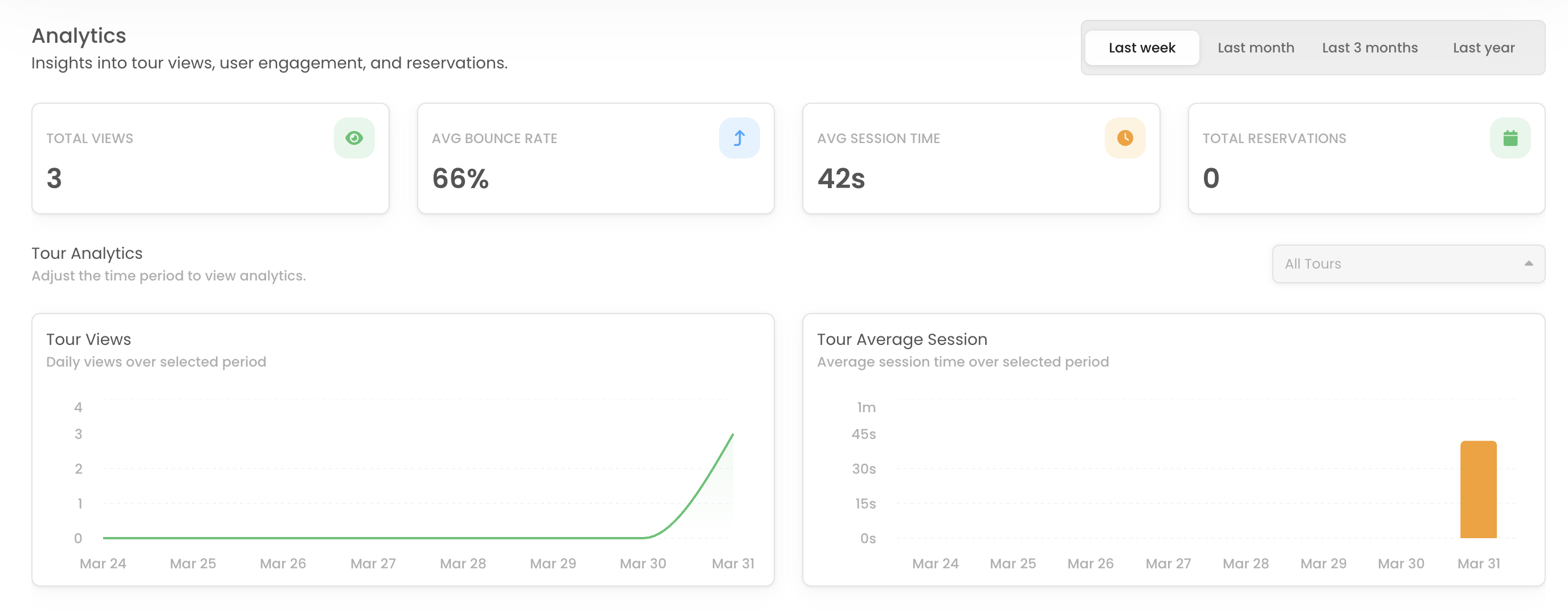Click Mar 30 label on Tour Views chart
This screenshot has width=1568, height=610.
tap(642, 564)
